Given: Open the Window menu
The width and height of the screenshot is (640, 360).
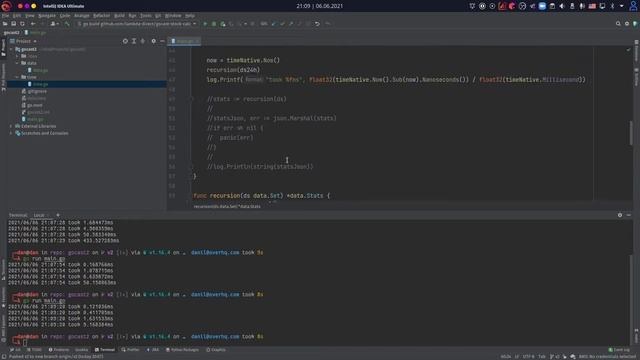Looking at the screenshot, I should click(173, 16).
